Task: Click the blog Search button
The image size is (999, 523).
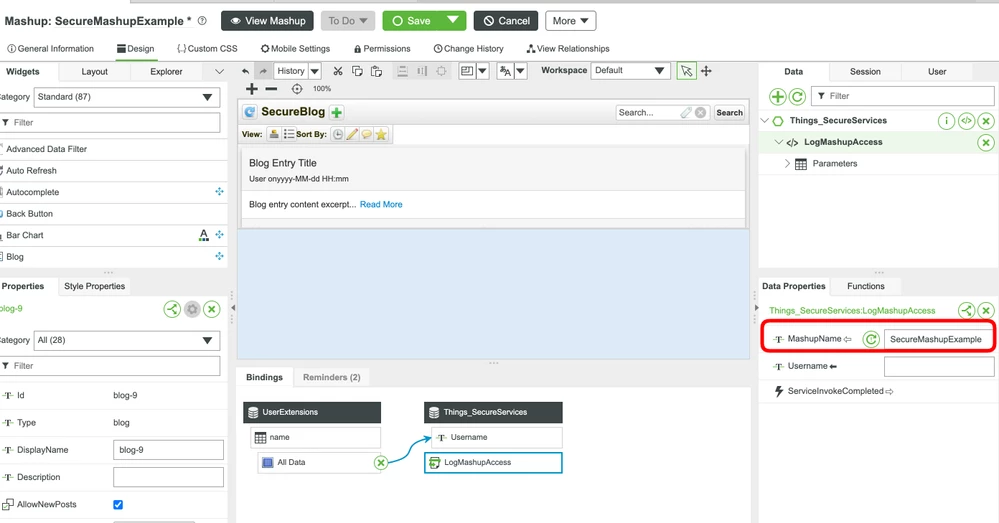Action: (729, 113)
